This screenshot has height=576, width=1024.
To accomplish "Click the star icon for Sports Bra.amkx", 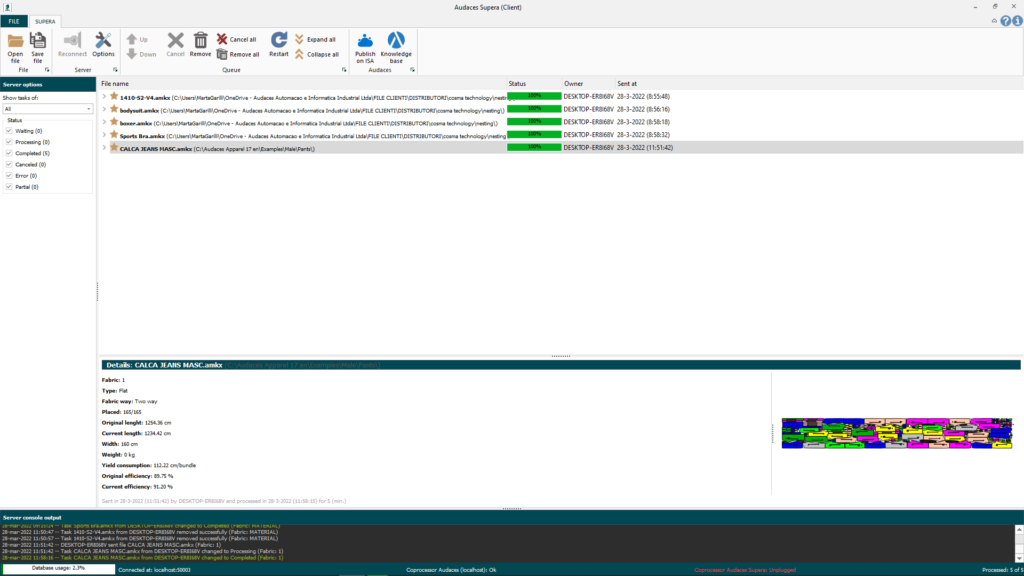I will pyautogui.click(x=114, y=135).
